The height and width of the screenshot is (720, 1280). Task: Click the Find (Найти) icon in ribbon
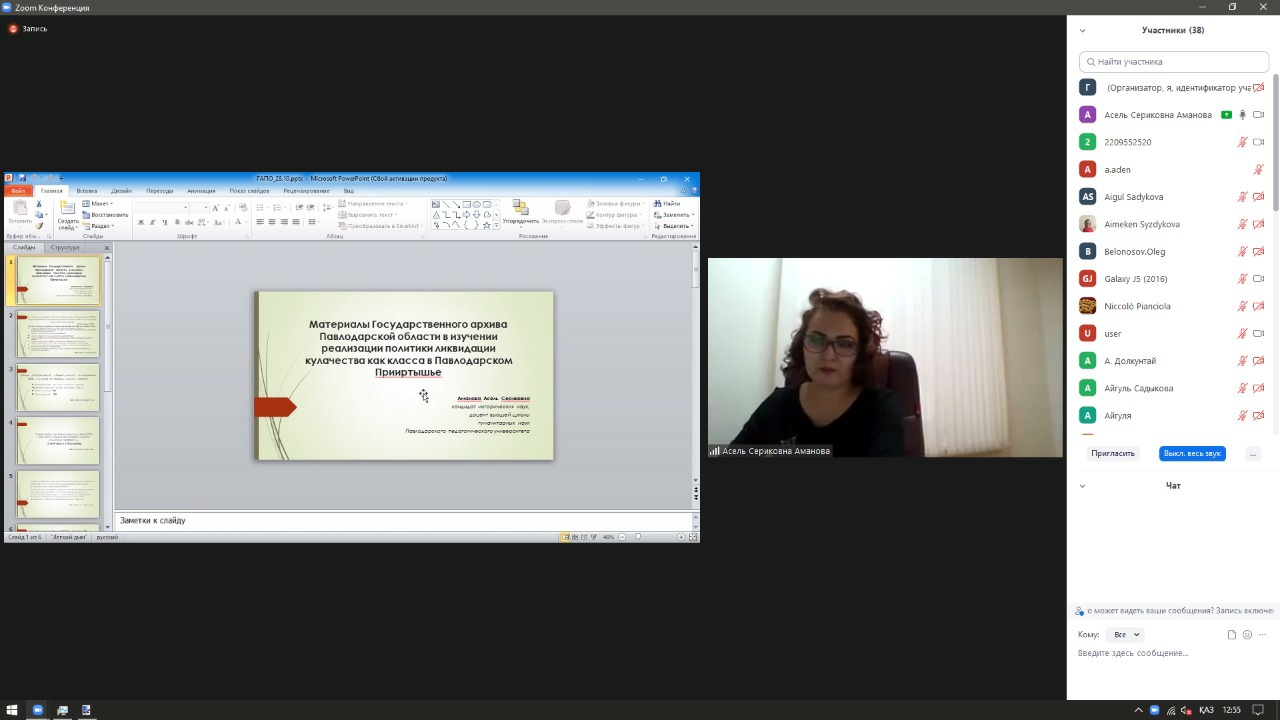667,203
